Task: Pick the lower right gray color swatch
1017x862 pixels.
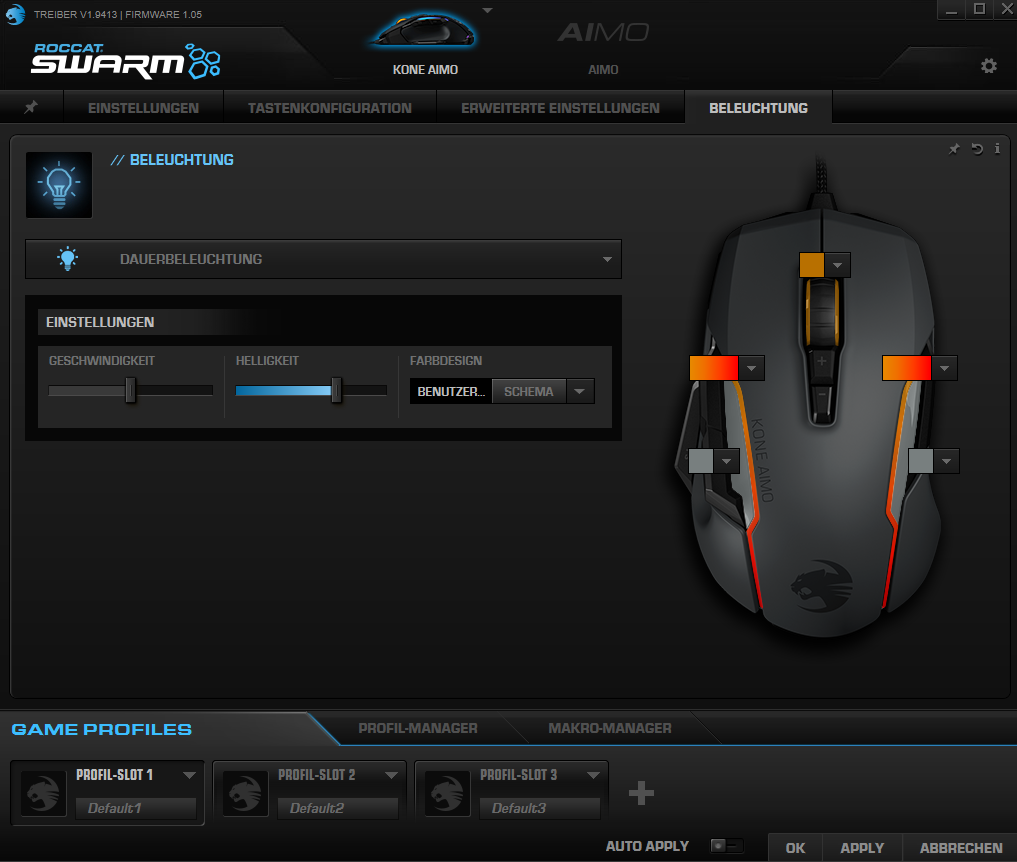Action: (x=921, y=461)
